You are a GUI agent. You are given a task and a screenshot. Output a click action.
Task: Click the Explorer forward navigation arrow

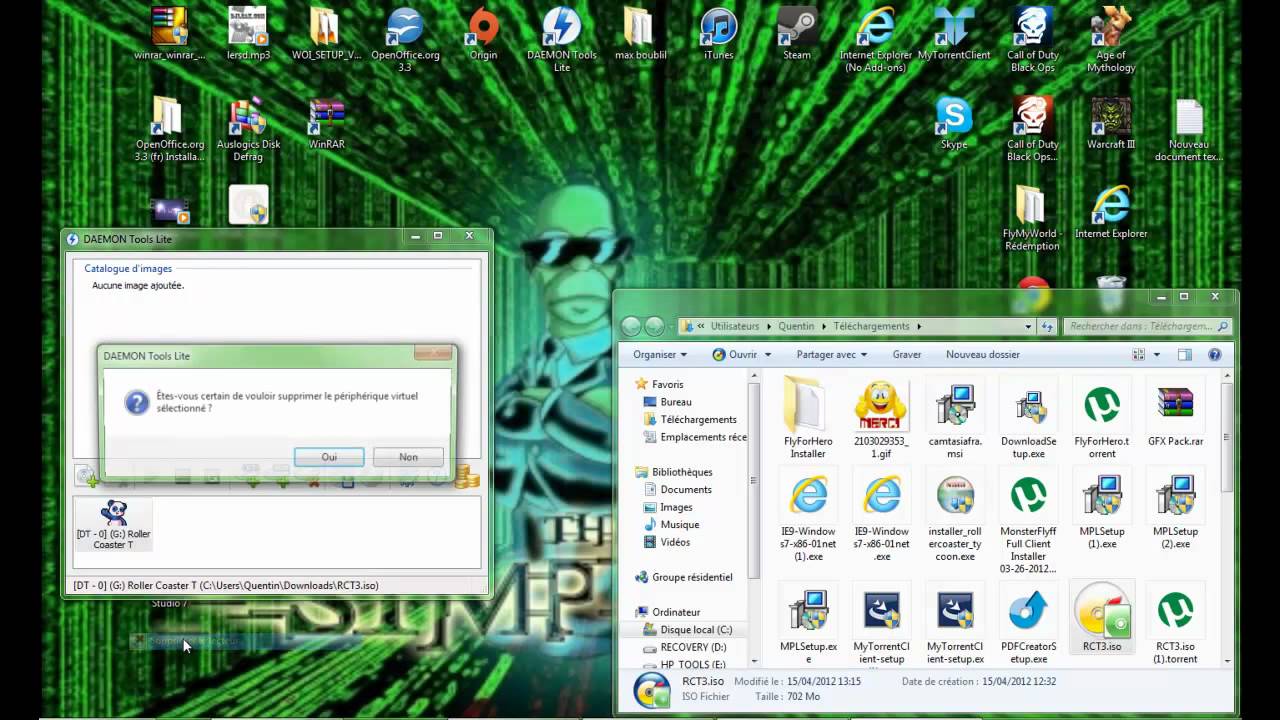point(655,326)
